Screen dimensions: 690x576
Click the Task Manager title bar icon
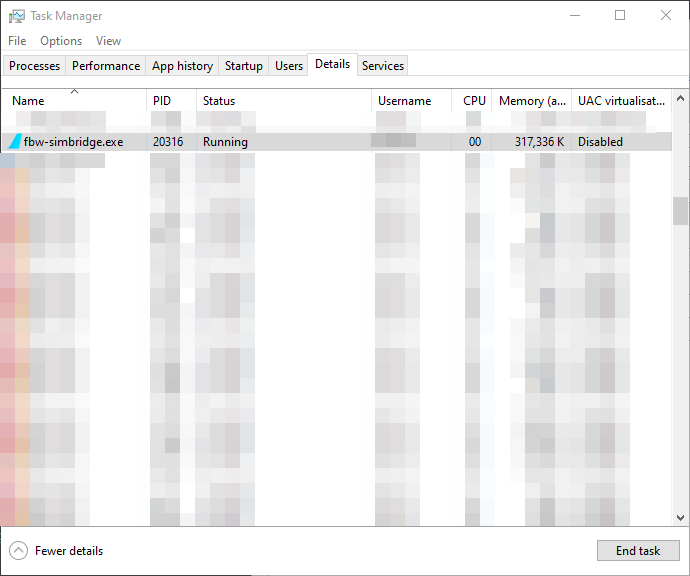click(16, 16)
